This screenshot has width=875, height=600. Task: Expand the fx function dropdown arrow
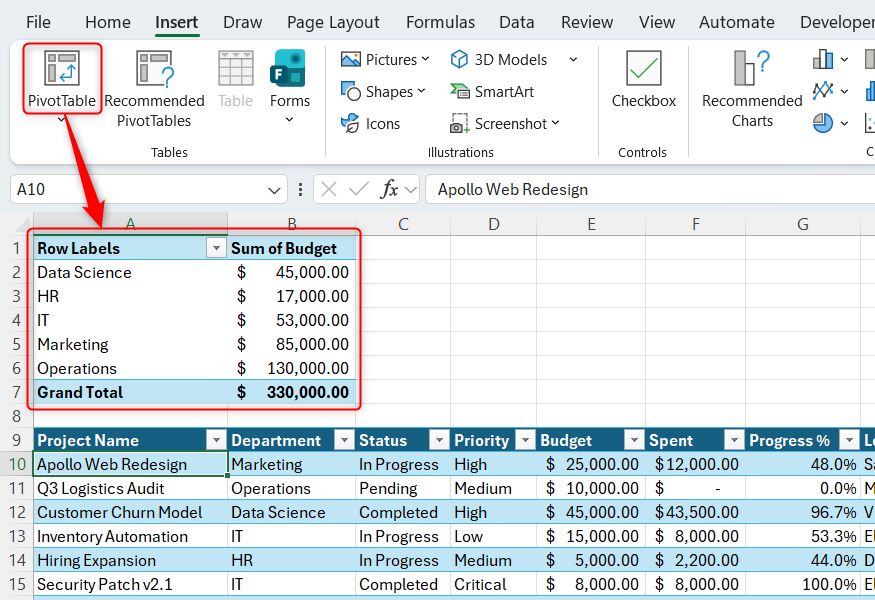pyautogui.click(x=411, y=190)
